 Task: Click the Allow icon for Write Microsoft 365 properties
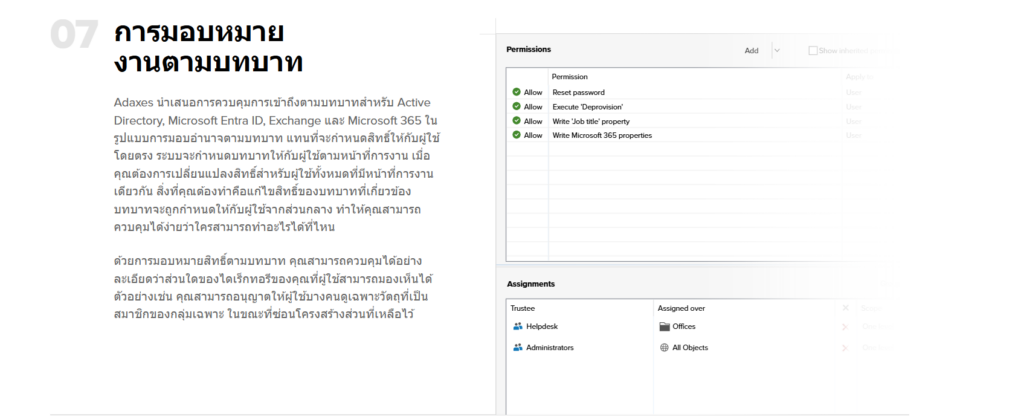[x=517, y=135]
